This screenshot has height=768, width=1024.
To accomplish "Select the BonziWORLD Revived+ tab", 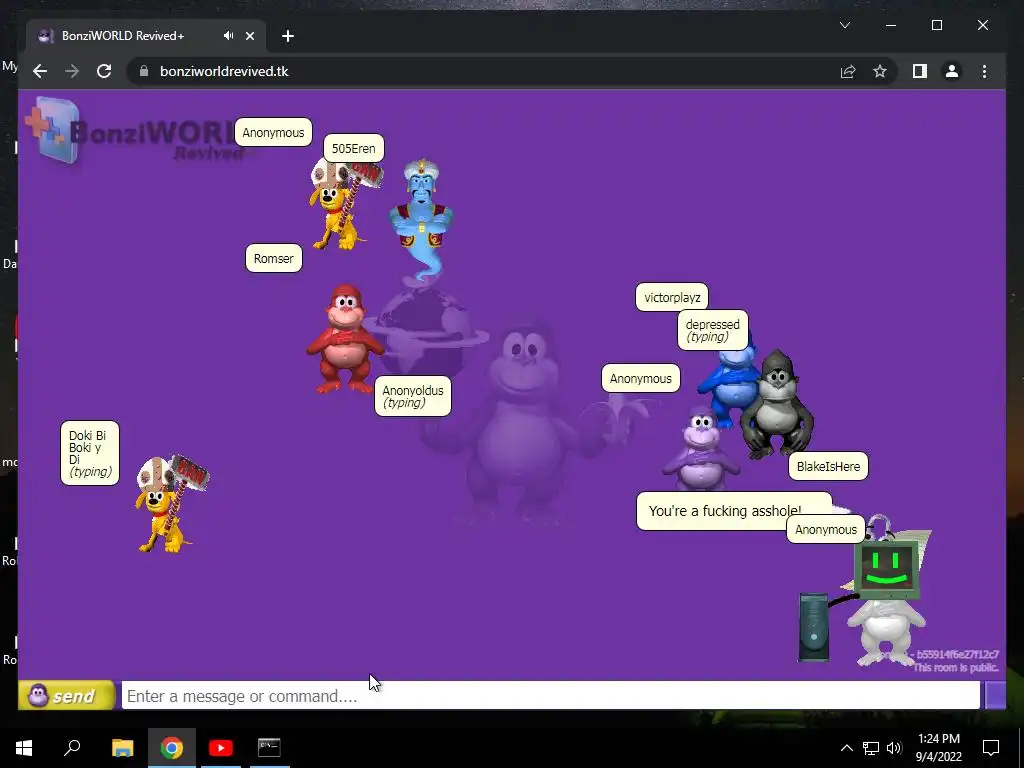I will [x=146, y=36].
